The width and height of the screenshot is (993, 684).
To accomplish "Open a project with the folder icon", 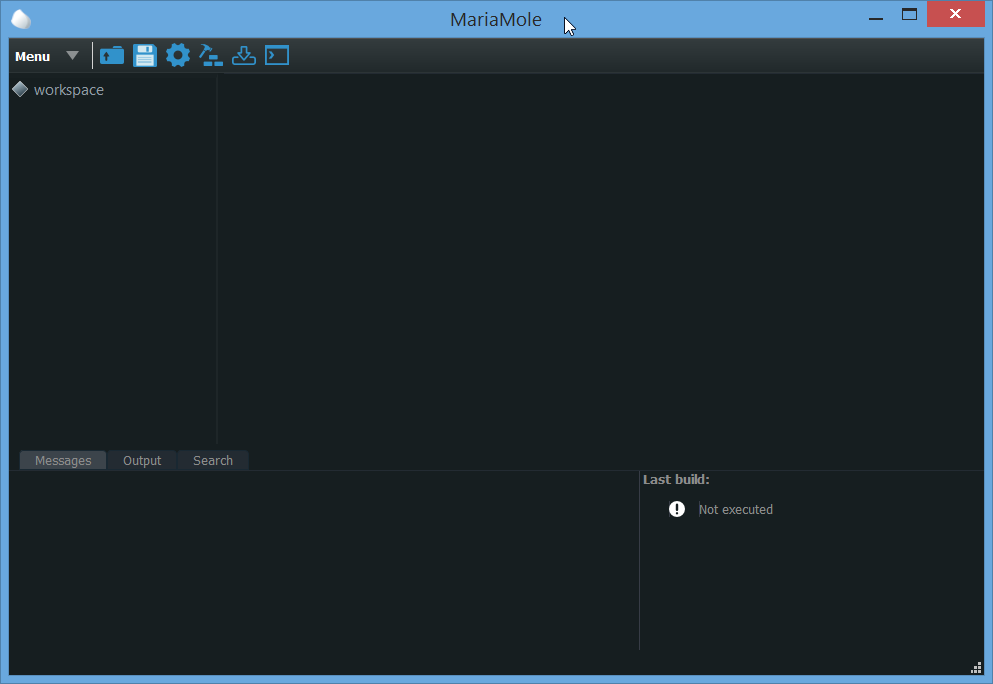I will pyautogui.click(x=112, y=56).
